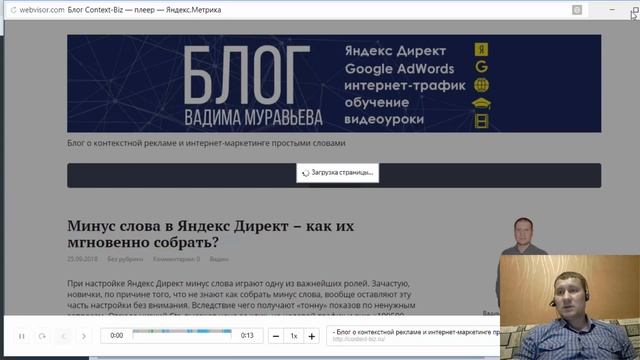Open the Минус слова в Яндекс Директ article title

click(211, 234)
